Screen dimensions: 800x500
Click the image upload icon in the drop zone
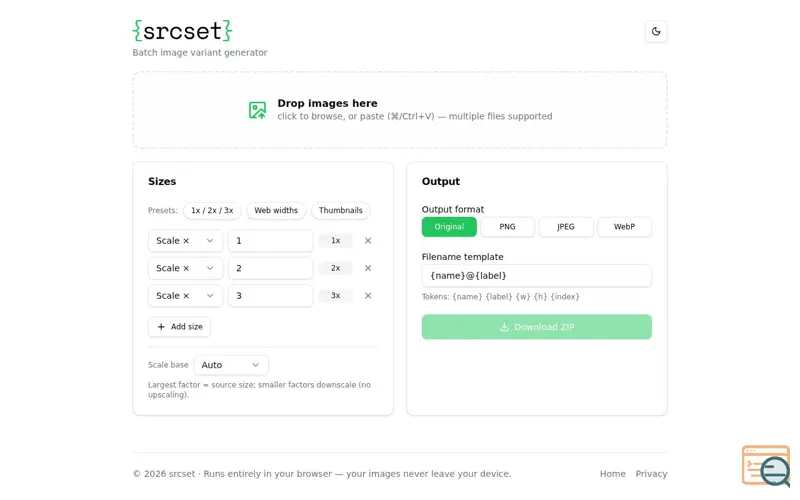pos(257,110)
